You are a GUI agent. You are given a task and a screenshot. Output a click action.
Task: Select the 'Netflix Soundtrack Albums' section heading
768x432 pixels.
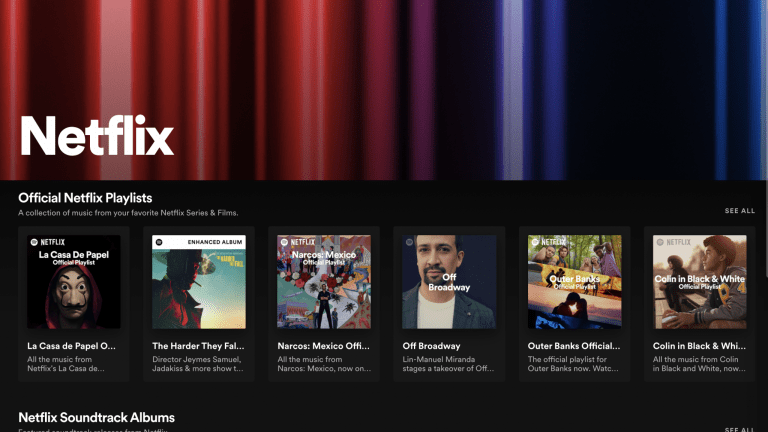pyautogui.click(x=96, y=417)
